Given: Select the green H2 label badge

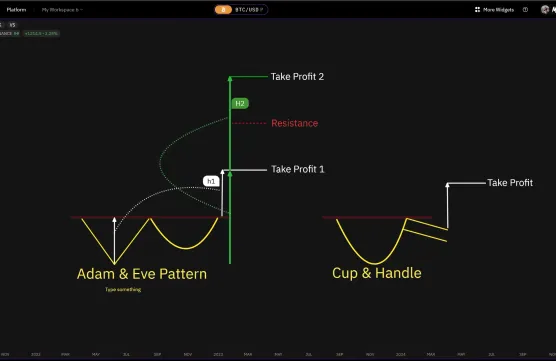Looking at the screenshot, I should (x=240, y=103).
